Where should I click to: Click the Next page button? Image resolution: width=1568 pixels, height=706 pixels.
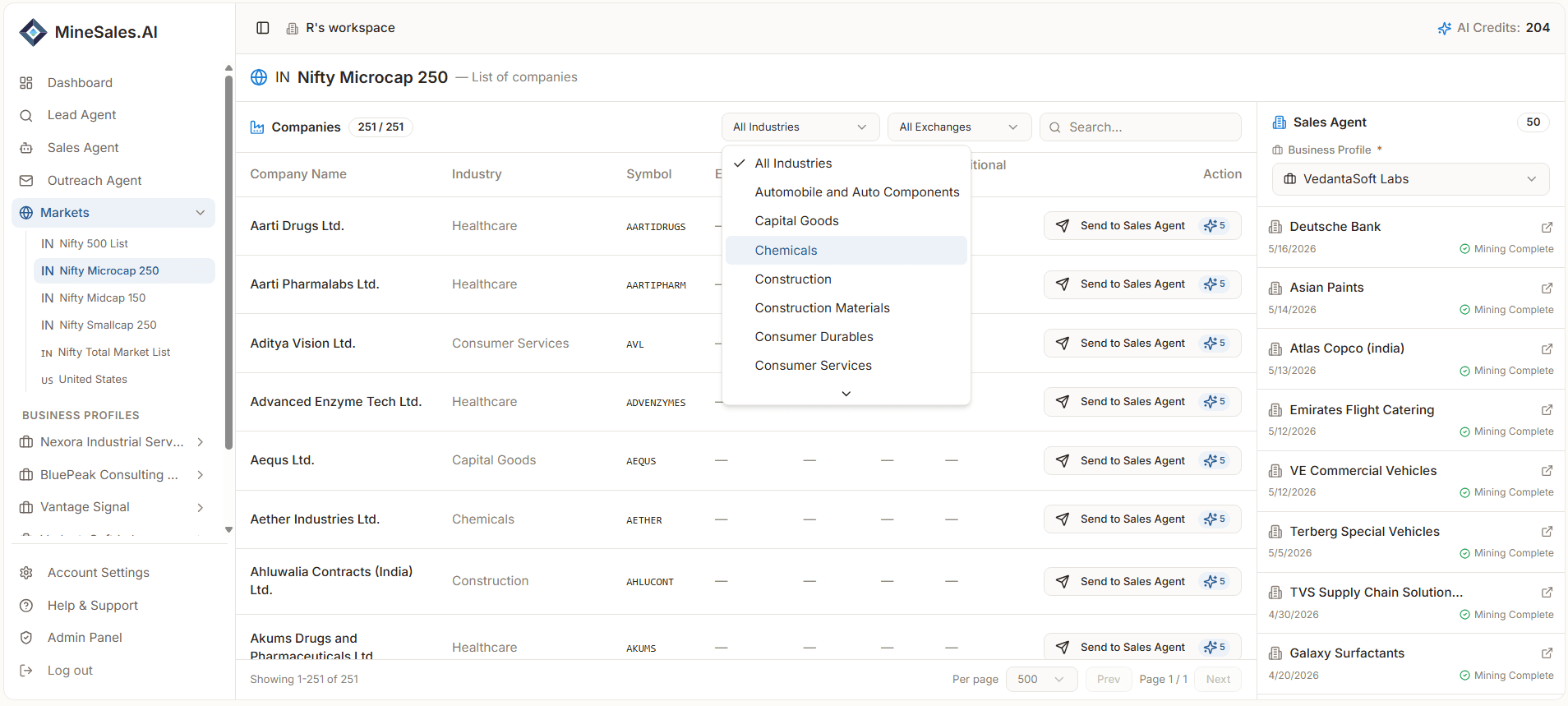1218,680
